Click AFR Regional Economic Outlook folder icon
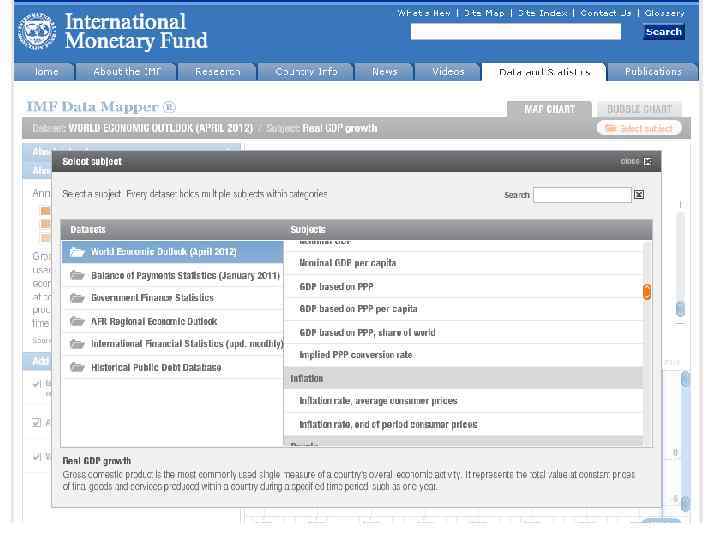This screenshot has height=540, width=720. point(77,321)
